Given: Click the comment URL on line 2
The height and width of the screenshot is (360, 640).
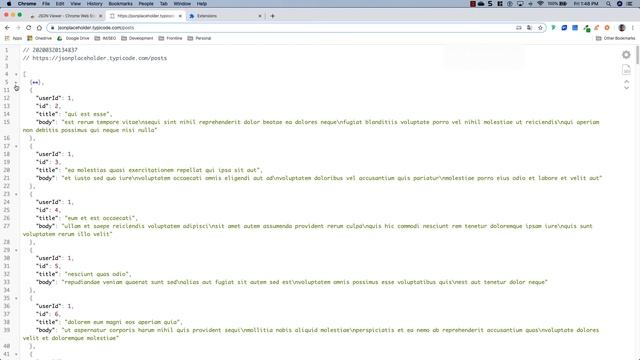Looking at the screenshot, I should 100,58.
